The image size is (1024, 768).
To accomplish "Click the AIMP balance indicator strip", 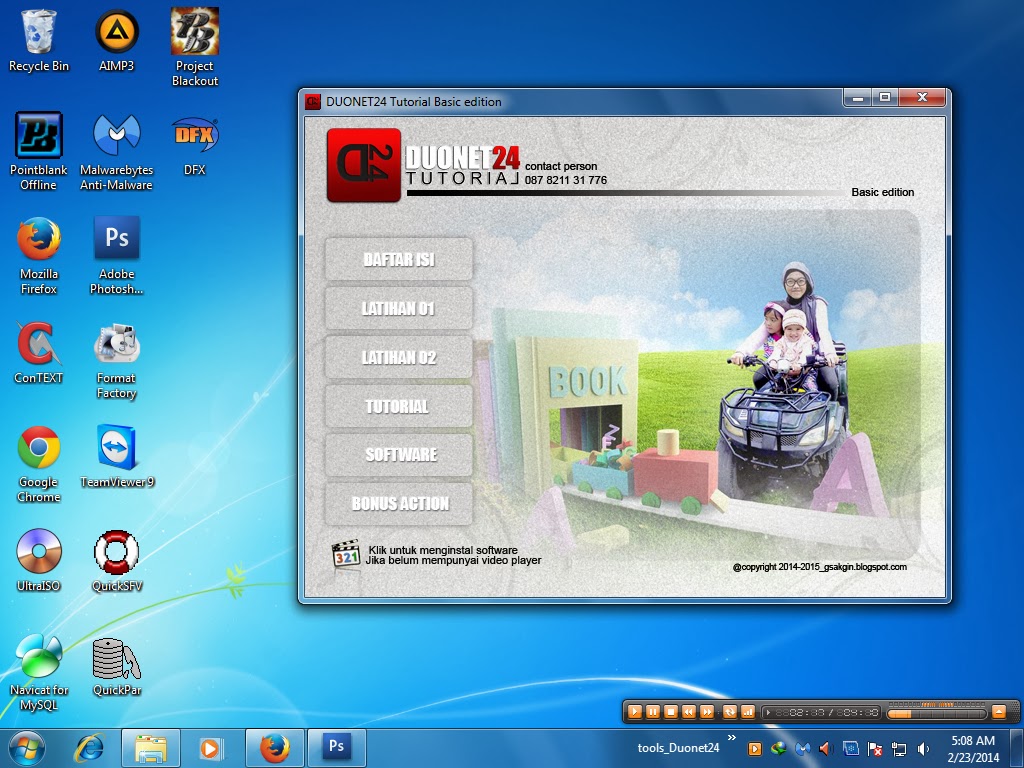I will point(936,705).
